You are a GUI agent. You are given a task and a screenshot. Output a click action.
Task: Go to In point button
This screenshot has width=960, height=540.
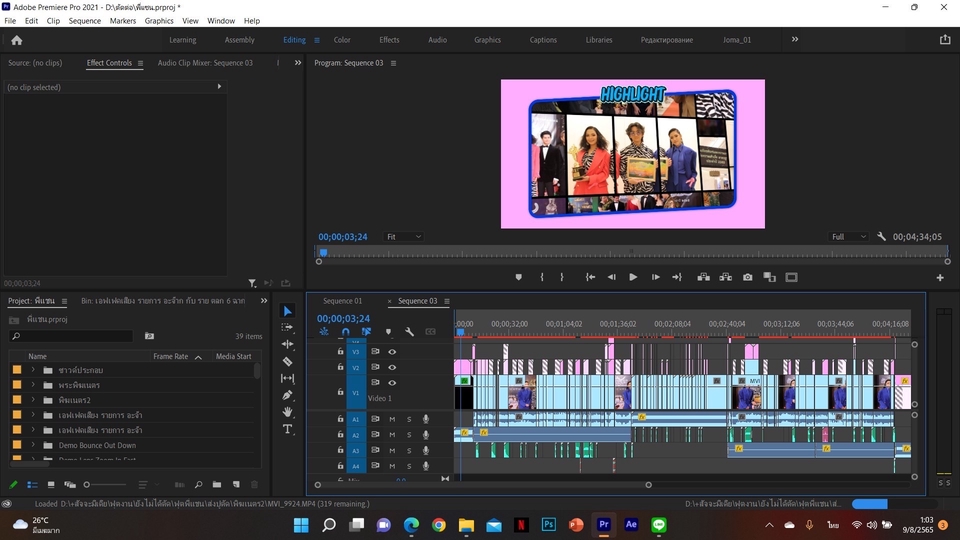[x=590, y=277]
